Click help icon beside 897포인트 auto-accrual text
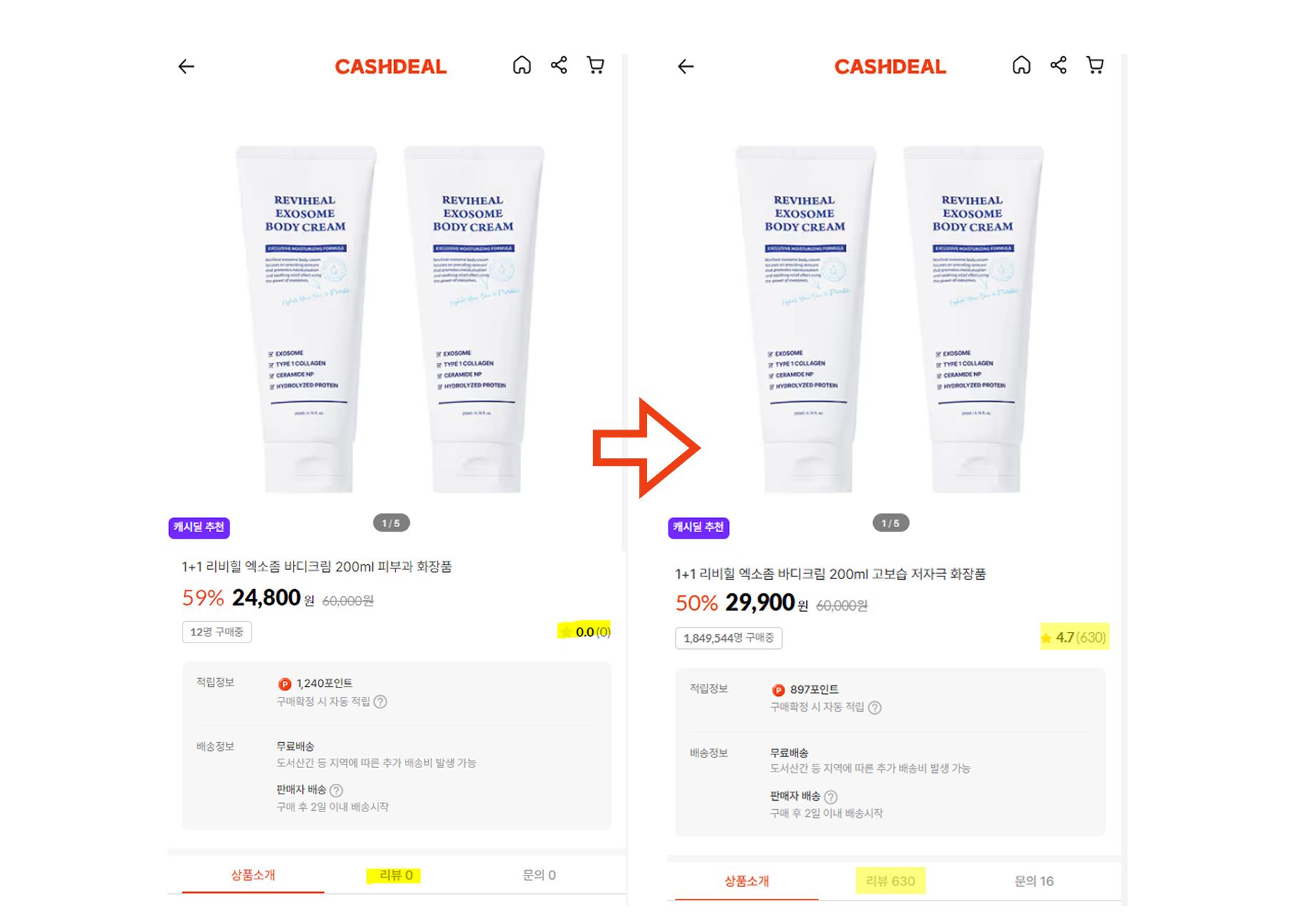 pos(874,707)
